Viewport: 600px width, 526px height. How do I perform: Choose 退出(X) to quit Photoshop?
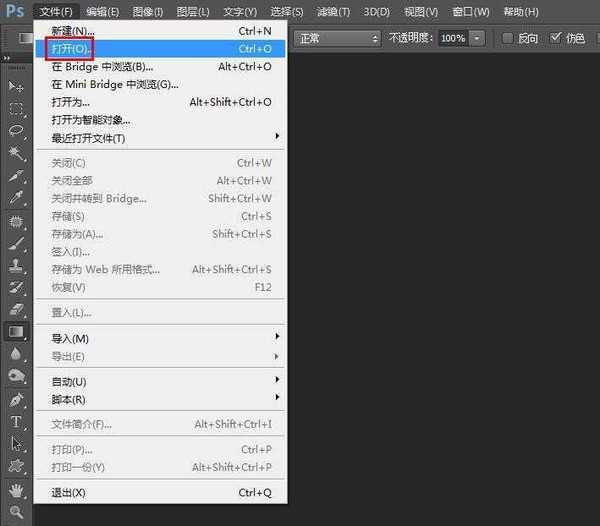click(68, 493)
